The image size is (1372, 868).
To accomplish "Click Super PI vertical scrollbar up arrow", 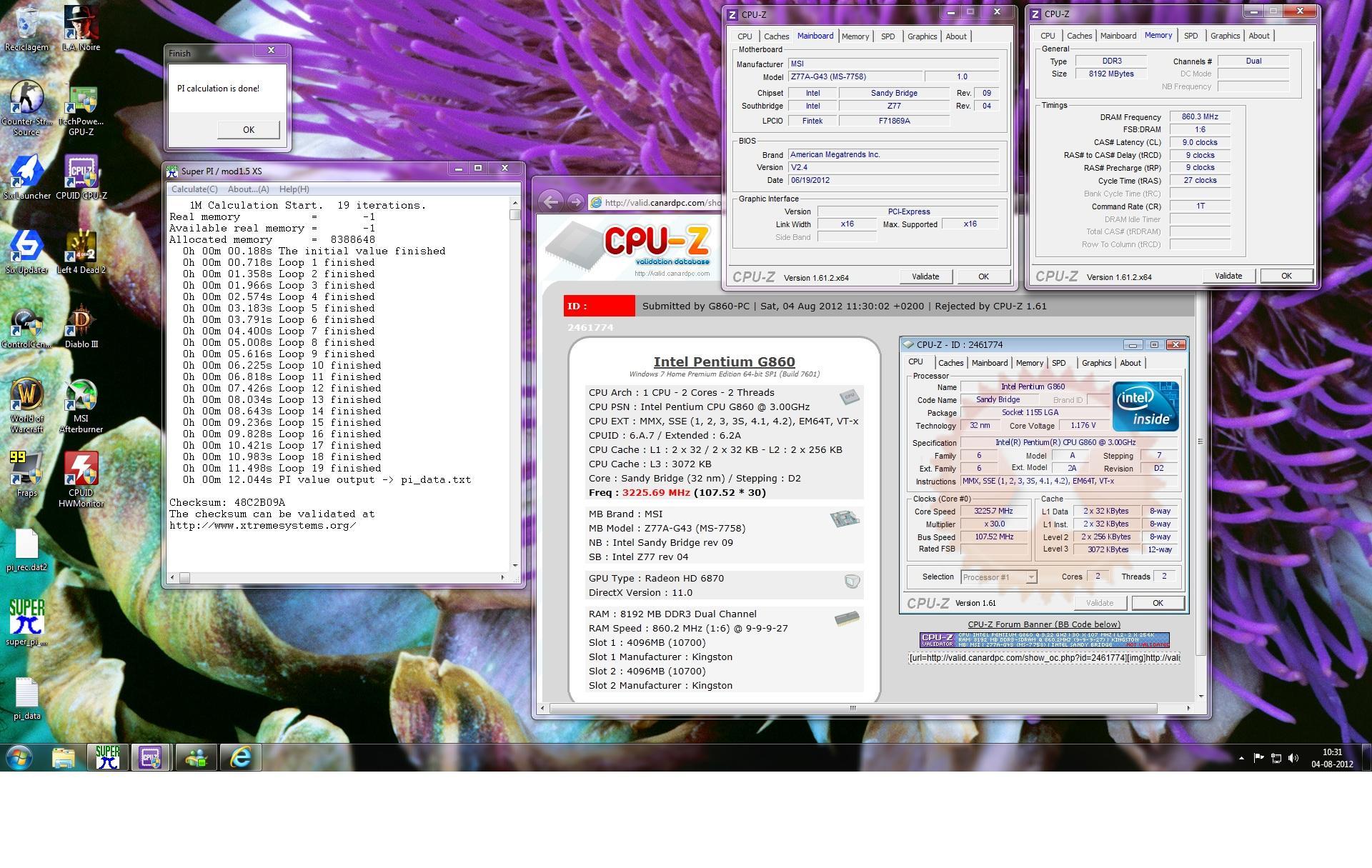I will 514,203.
